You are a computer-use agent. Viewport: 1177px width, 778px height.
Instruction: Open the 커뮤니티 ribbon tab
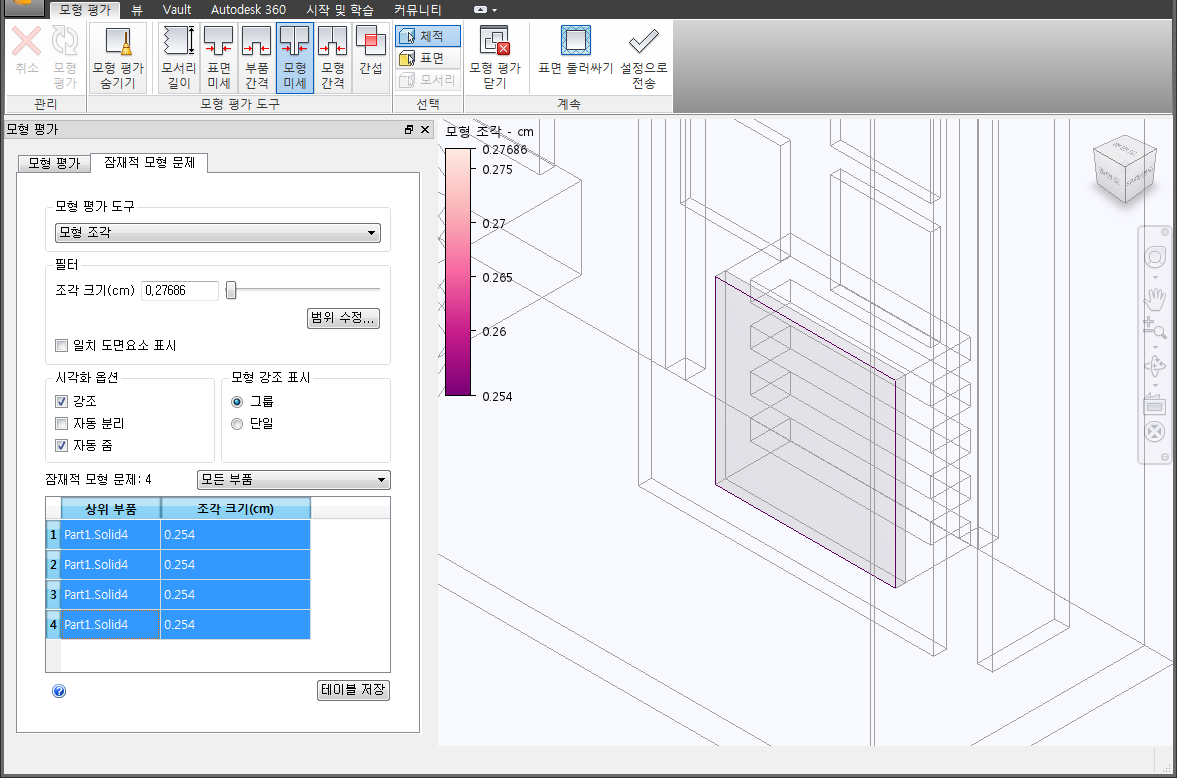417,11
